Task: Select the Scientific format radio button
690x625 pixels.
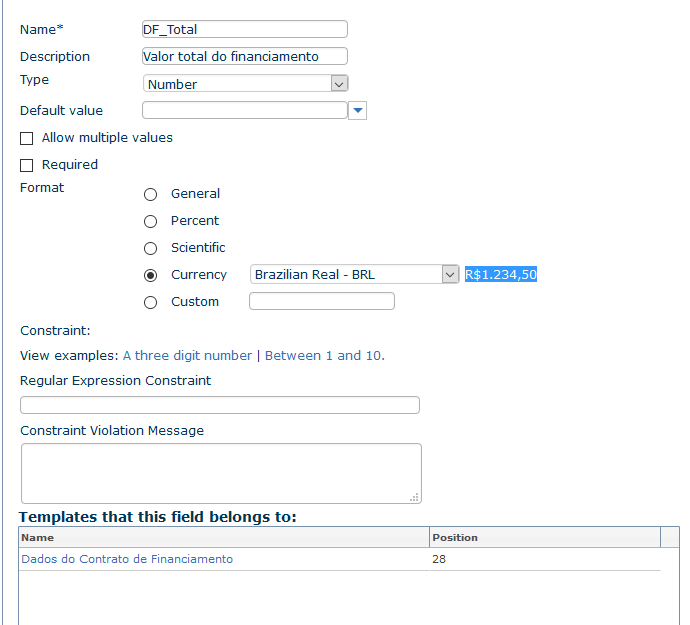Action: pos(151,248)
